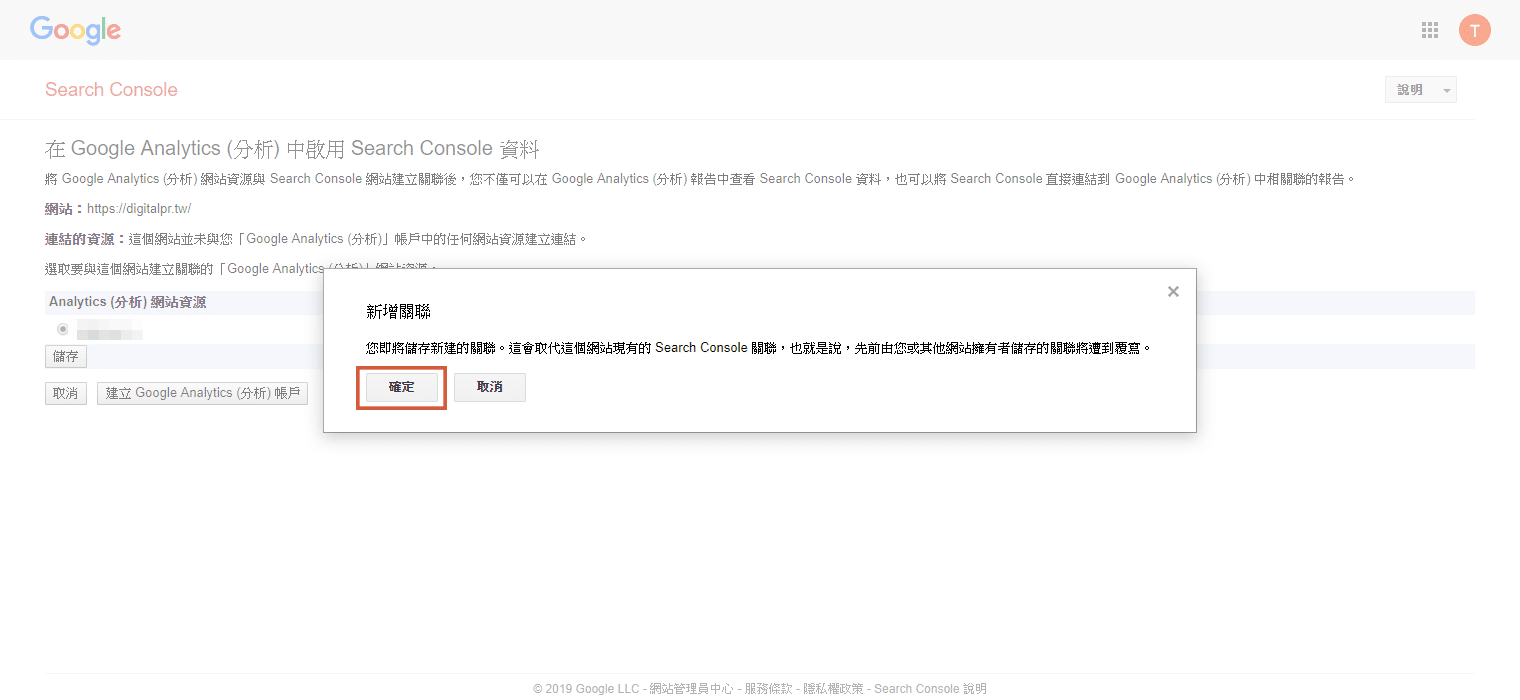Click the https://digitalpr.tw/ site address
1520x700 pixels.
click(139, 208)
